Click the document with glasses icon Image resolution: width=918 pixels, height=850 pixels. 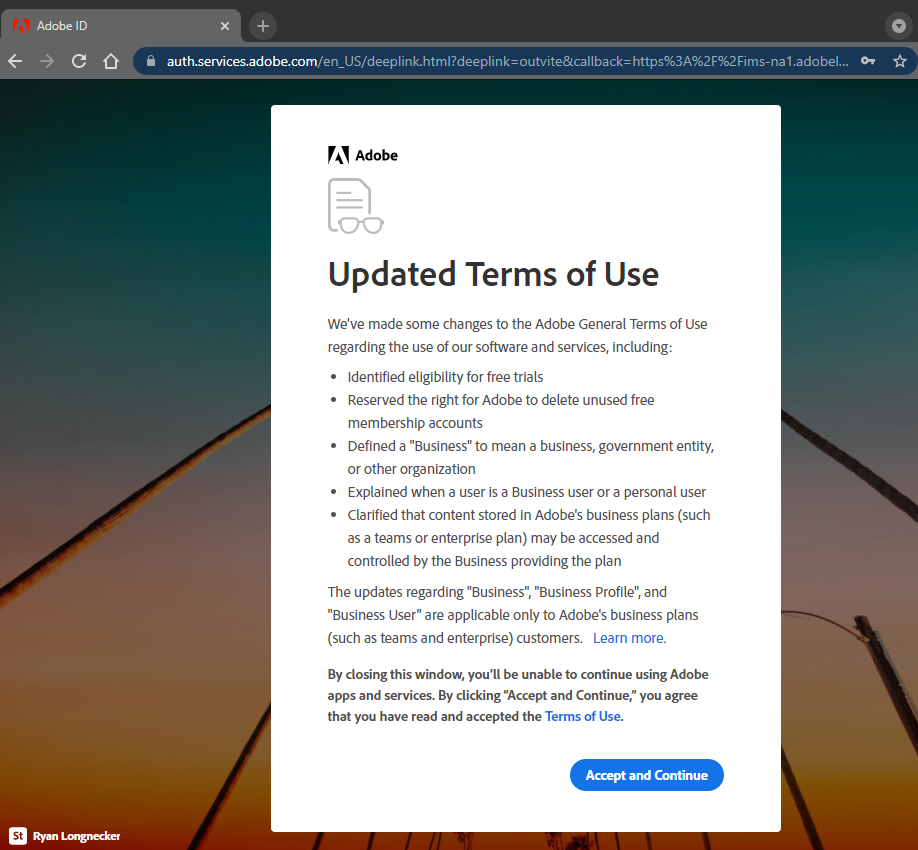(354, 206)
